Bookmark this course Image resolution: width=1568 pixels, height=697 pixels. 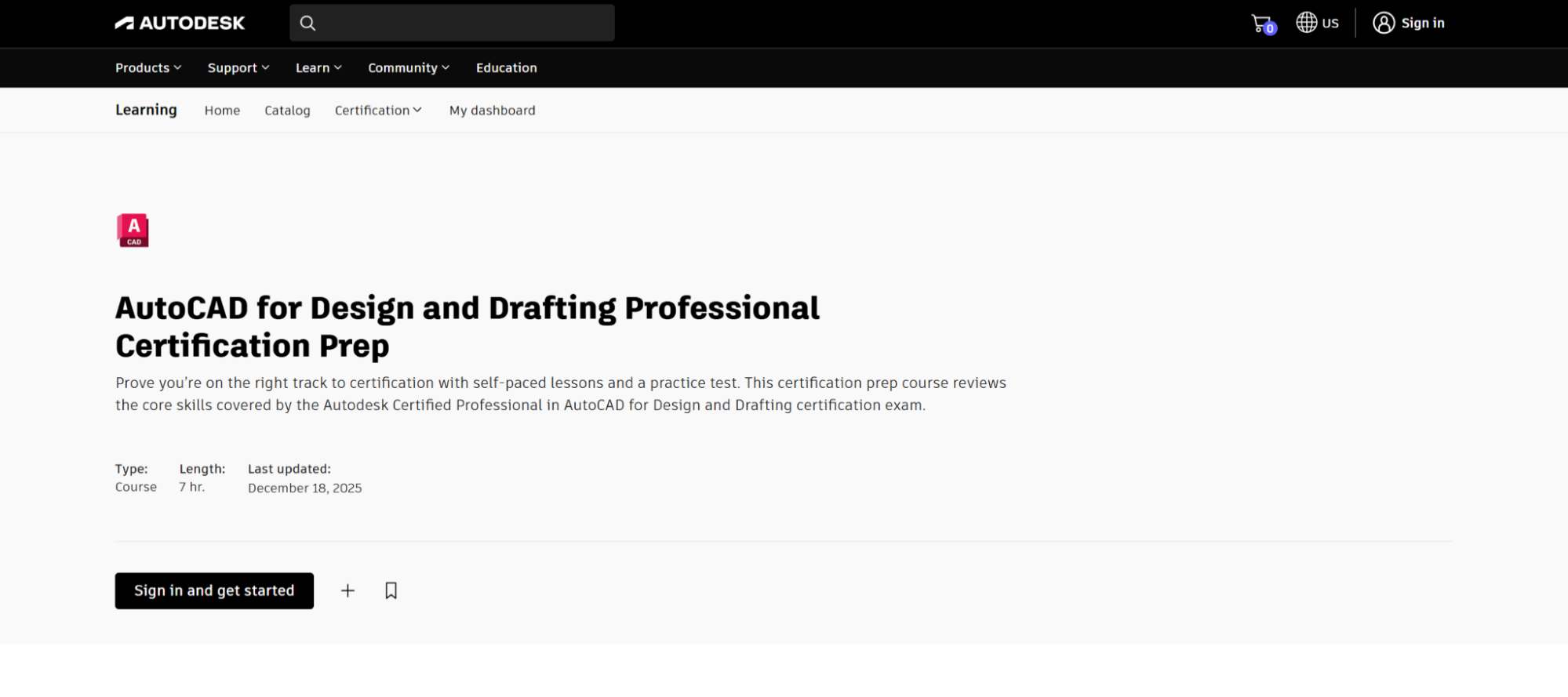(391, 590)
